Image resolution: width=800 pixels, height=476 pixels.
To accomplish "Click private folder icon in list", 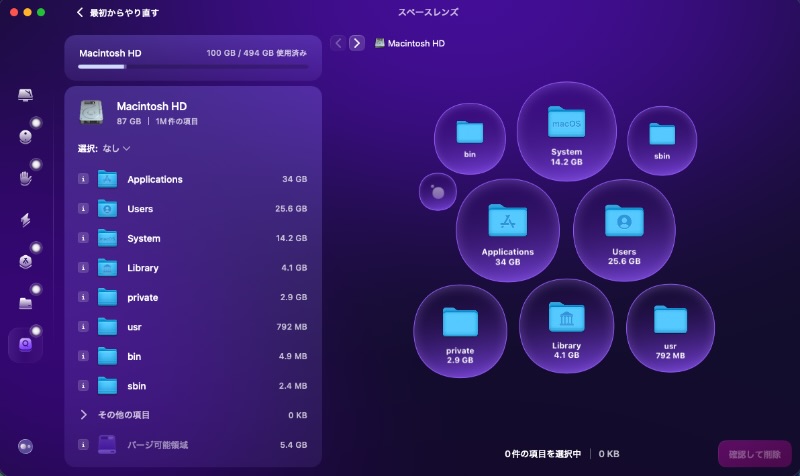I will [107, 297].
